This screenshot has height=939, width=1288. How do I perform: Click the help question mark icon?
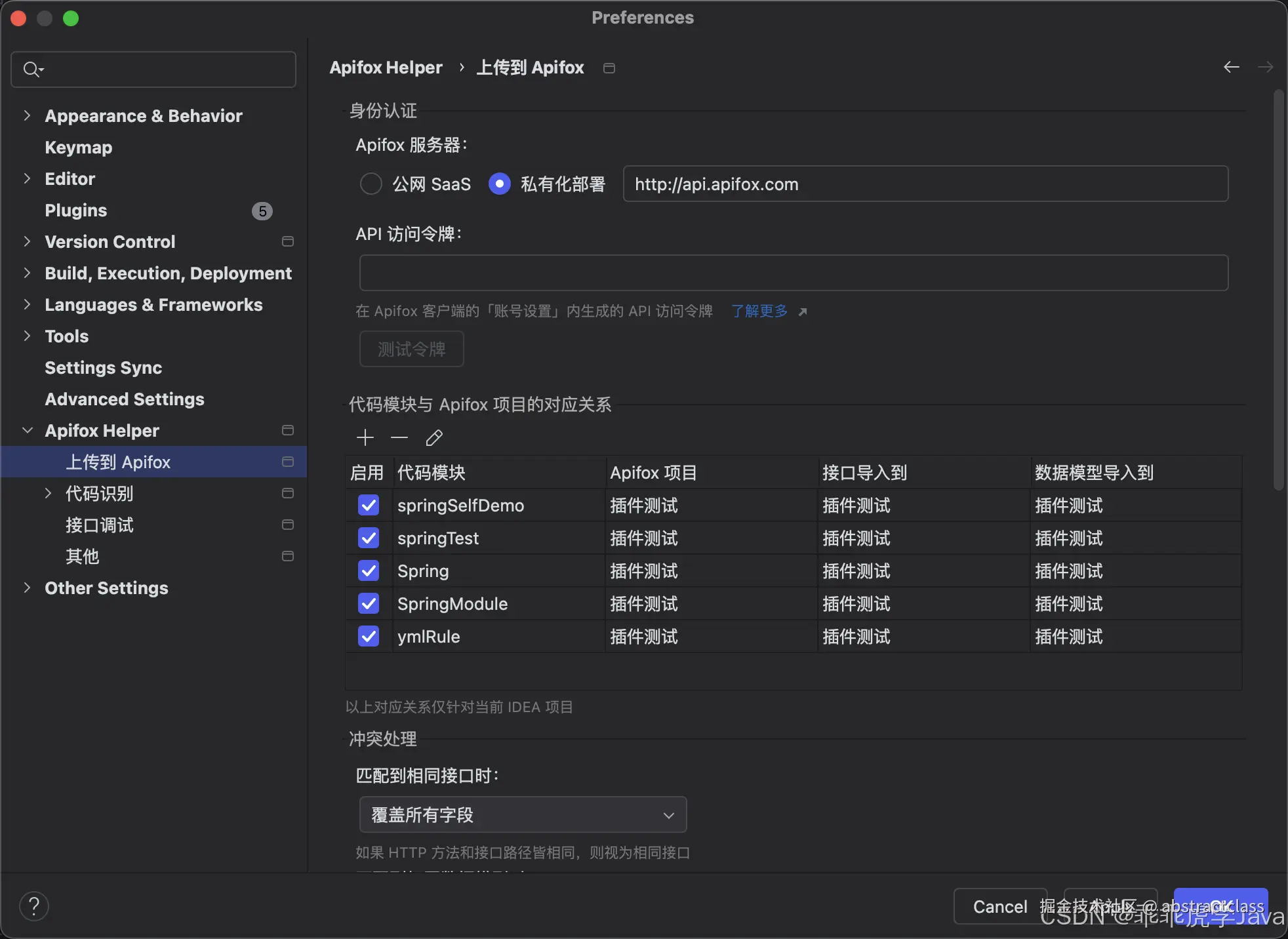33,906
